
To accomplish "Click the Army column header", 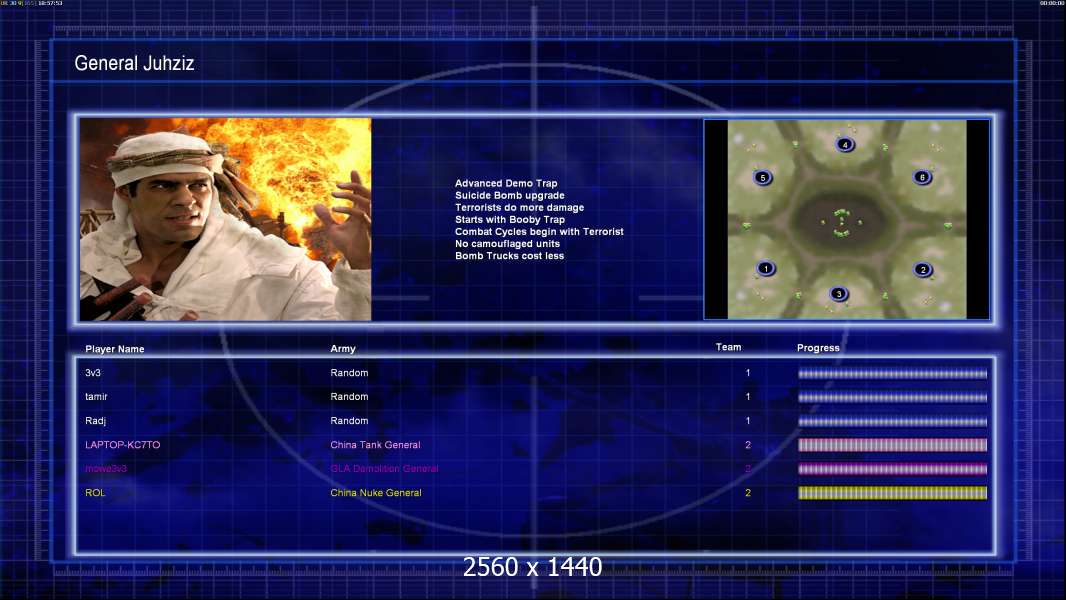I will coord(343,349).
